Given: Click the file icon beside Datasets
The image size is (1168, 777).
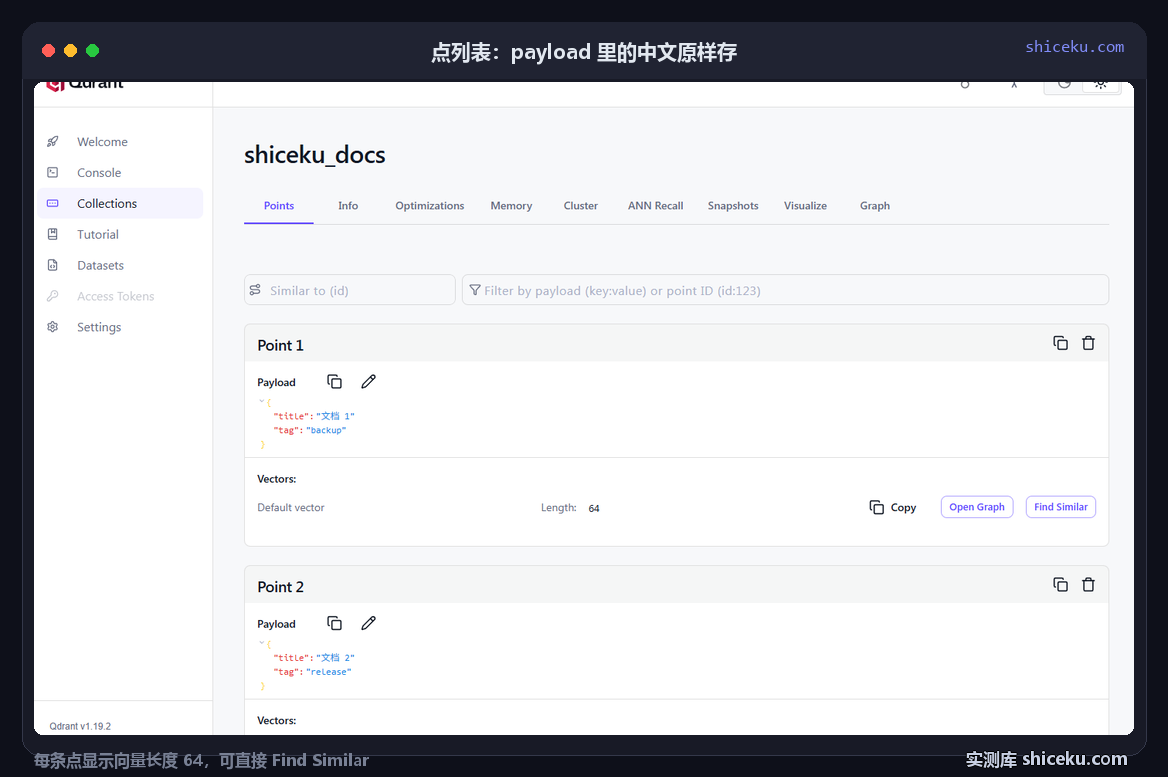Looking at the screenshot, I should point(53,265).
